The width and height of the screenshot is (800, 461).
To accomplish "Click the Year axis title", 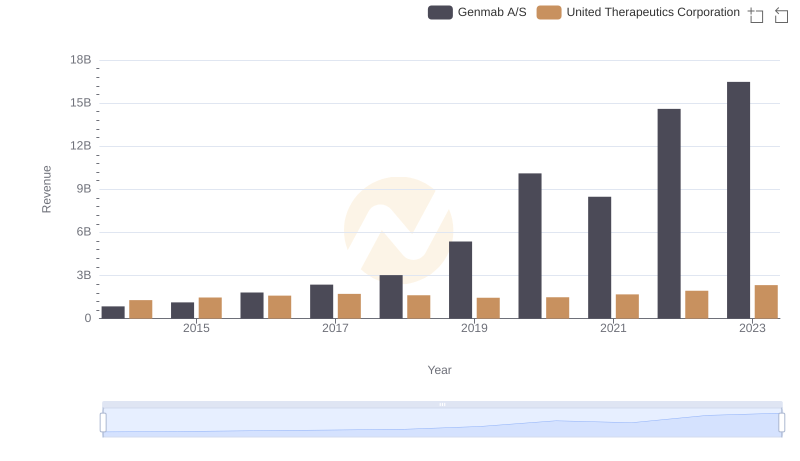I will [439, 370].
